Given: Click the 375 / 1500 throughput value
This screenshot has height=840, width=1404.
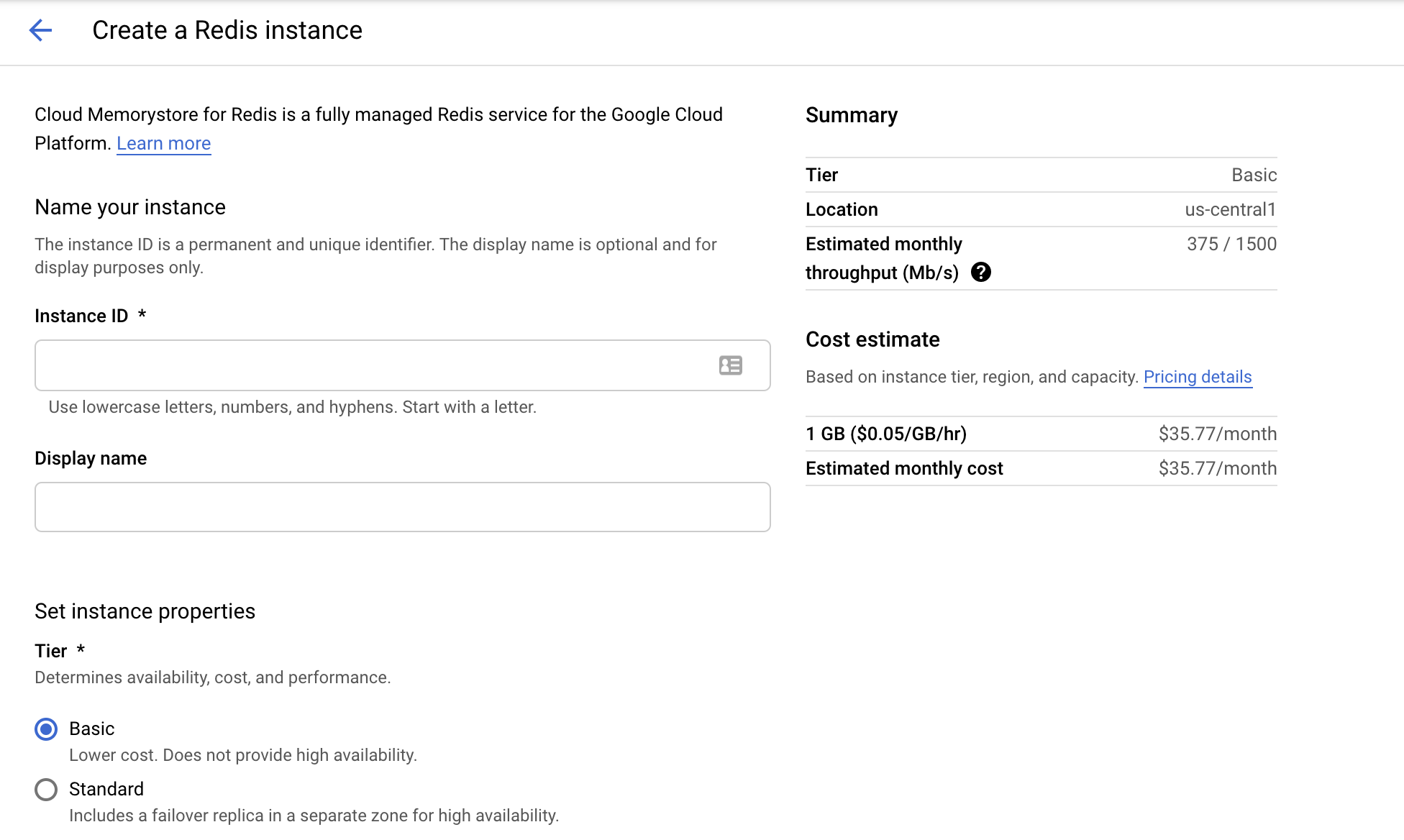Looking at the screenshot, I should coord(1231,244).
